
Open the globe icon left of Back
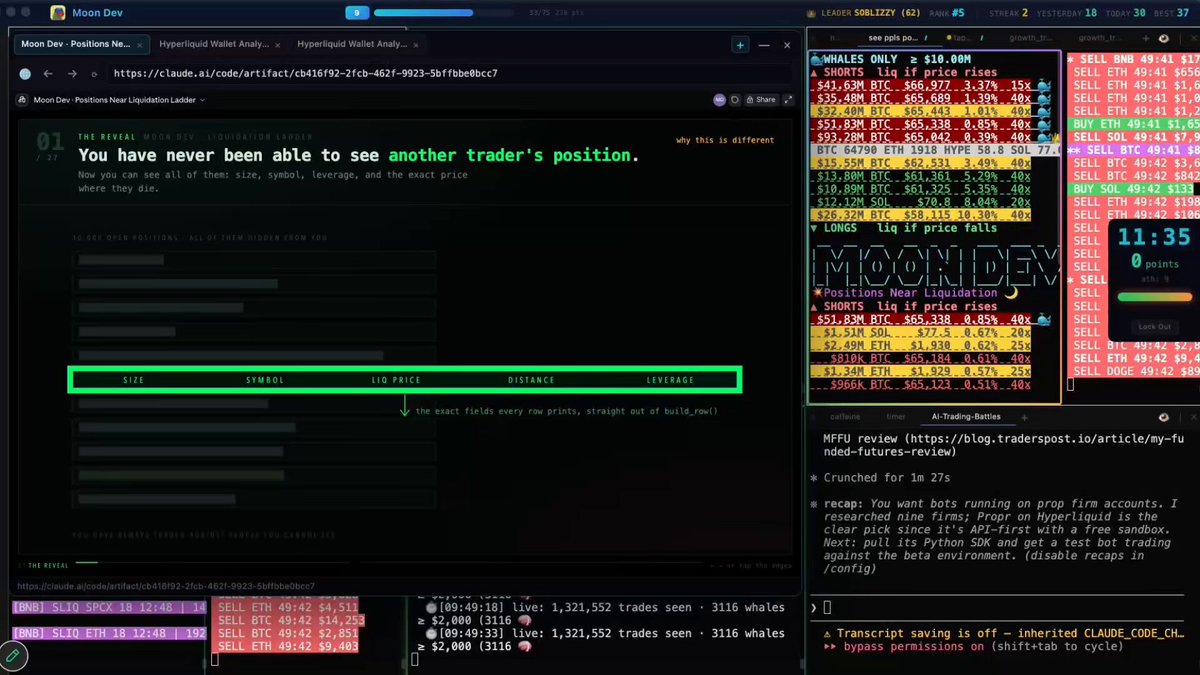tap(25, 73)
